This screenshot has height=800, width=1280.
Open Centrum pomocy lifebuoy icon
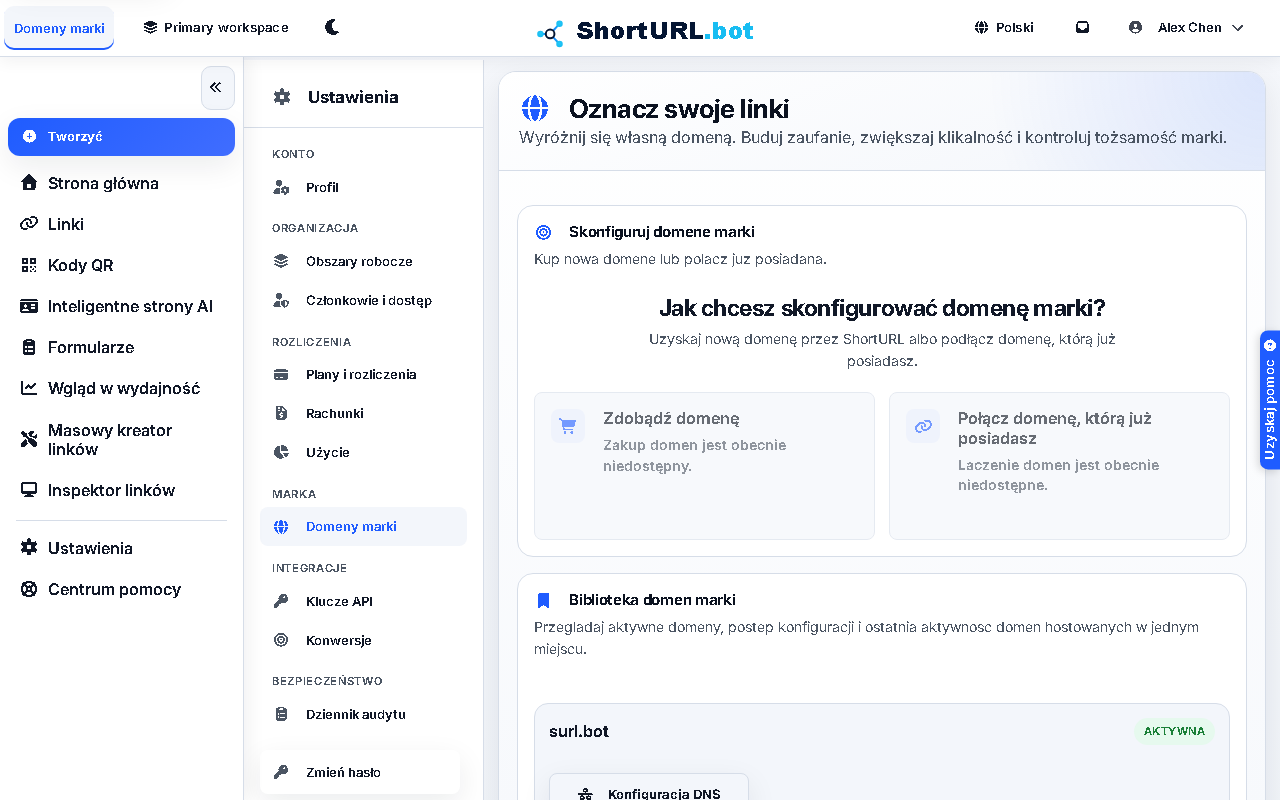pyautogui.click(x=29, y=589)
